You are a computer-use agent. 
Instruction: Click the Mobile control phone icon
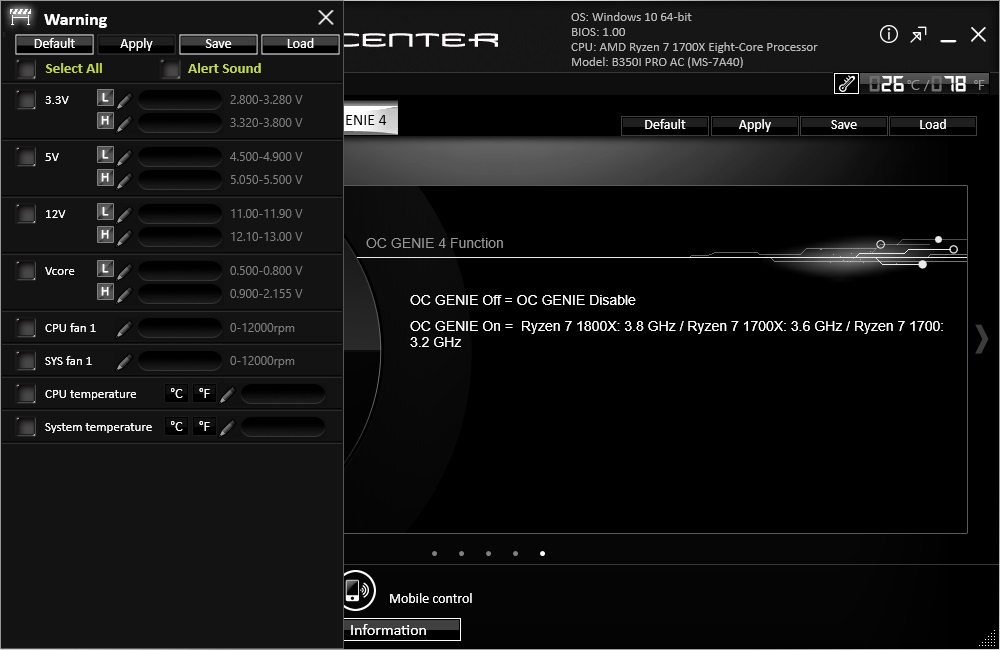coord(358,590)
